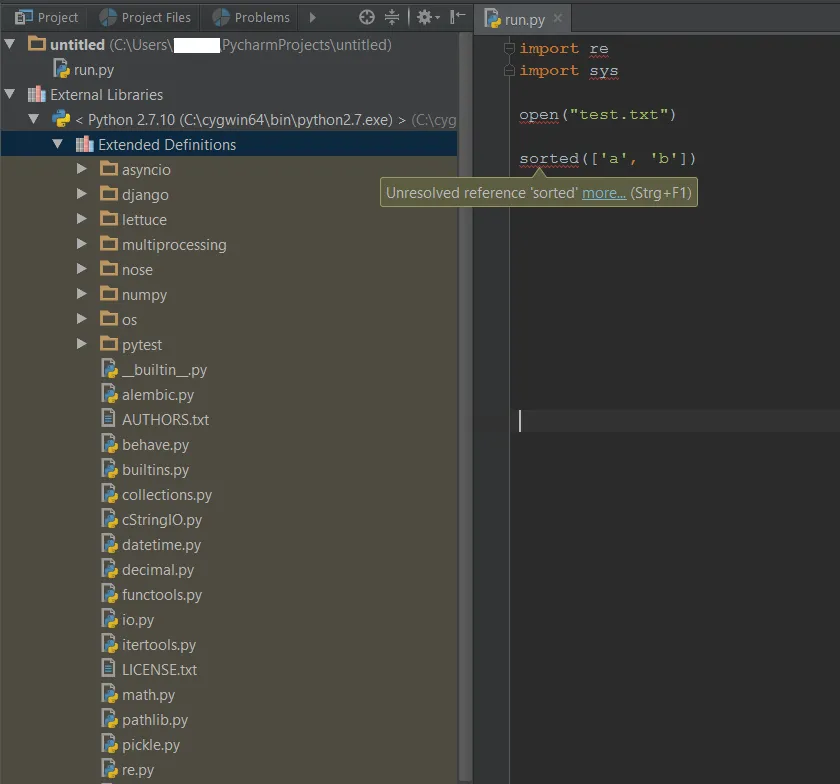The image size is (840, 784).
Task: Click the scroll from source target icon
Action: coord(367,17)
